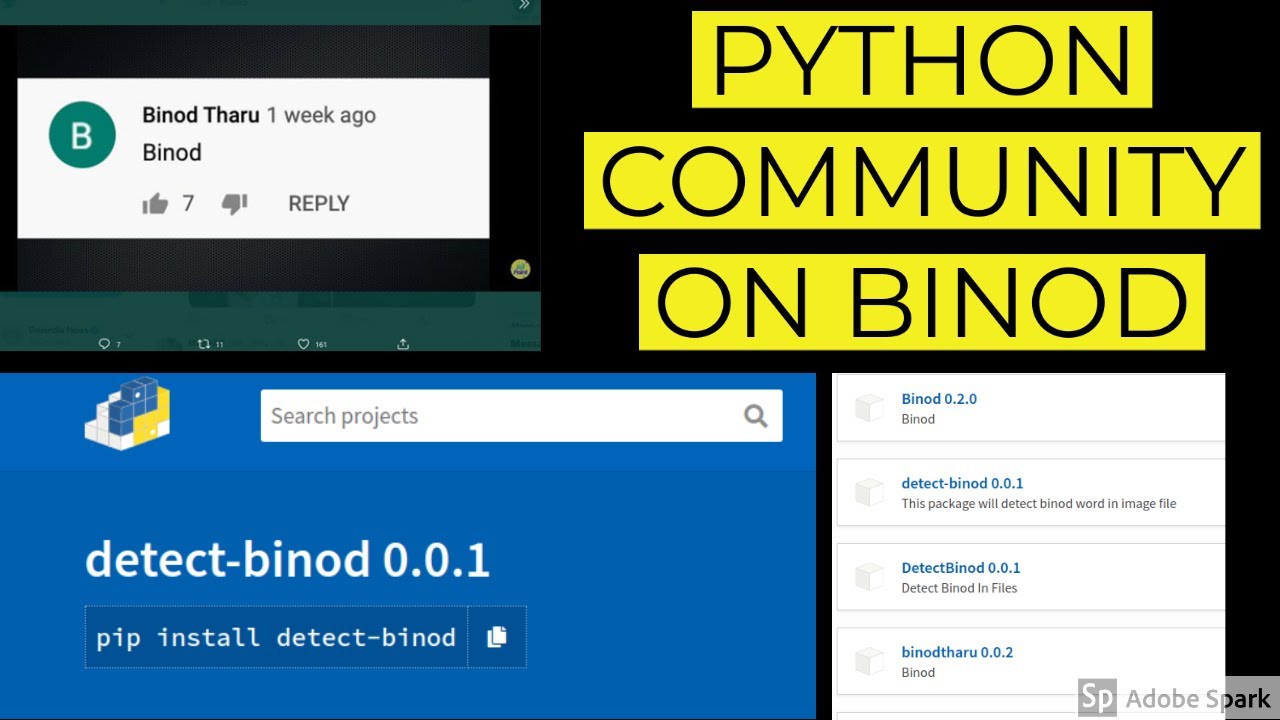The width and height of the screenshot is (1280, 720).
Task: Open the Binod 0.2.0 package link
Action: pyautogui.click(x=939, y=399)
